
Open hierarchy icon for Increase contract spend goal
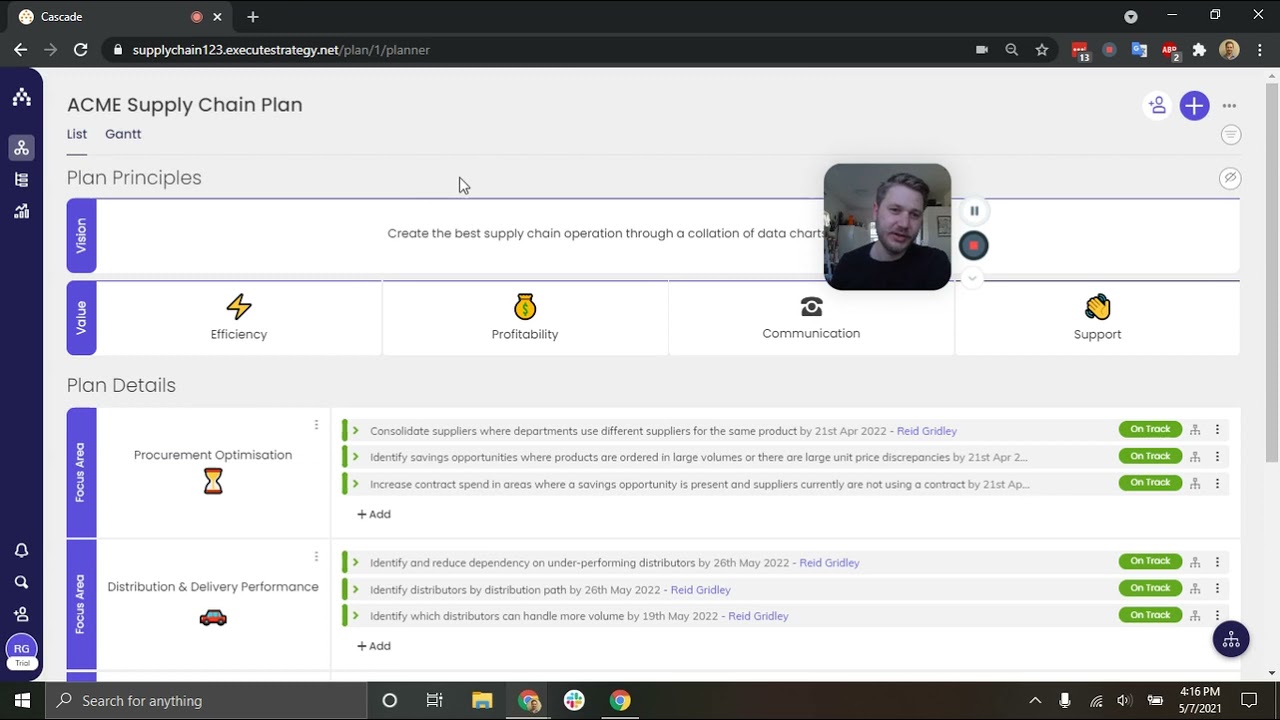(x=1195, y=483)
